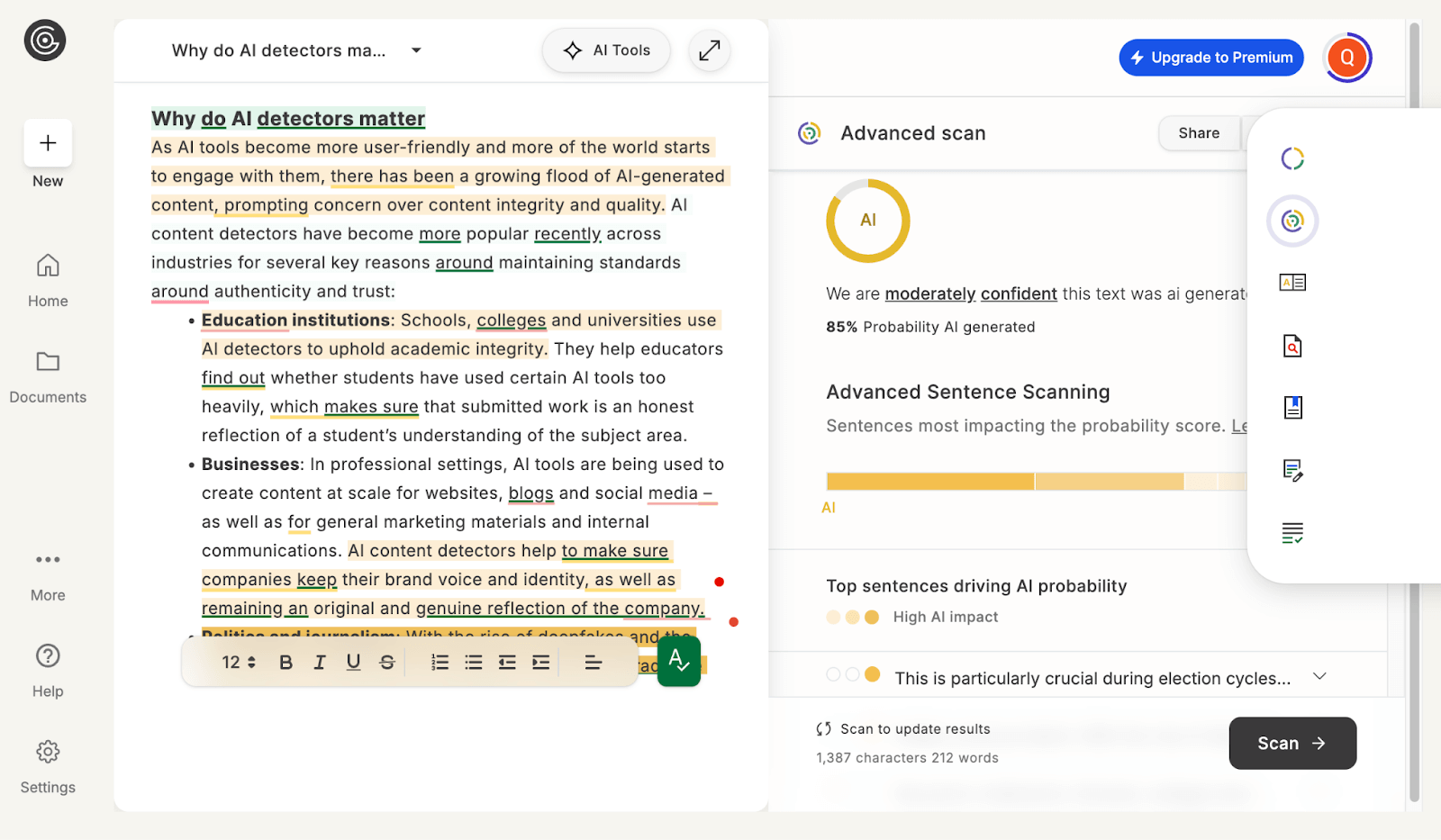Click underlined word 'recently' in editor
This screenshot has width=1441, height=840.
pos(567,234)
